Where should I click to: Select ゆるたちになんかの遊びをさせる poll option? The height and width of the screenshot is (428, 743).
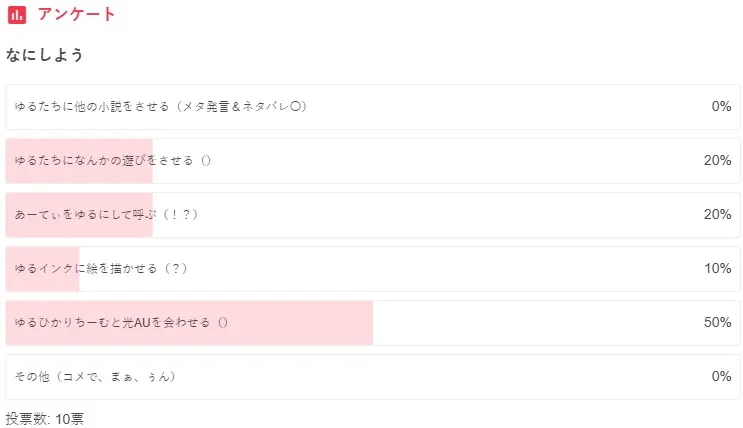[x=114, y=161]
